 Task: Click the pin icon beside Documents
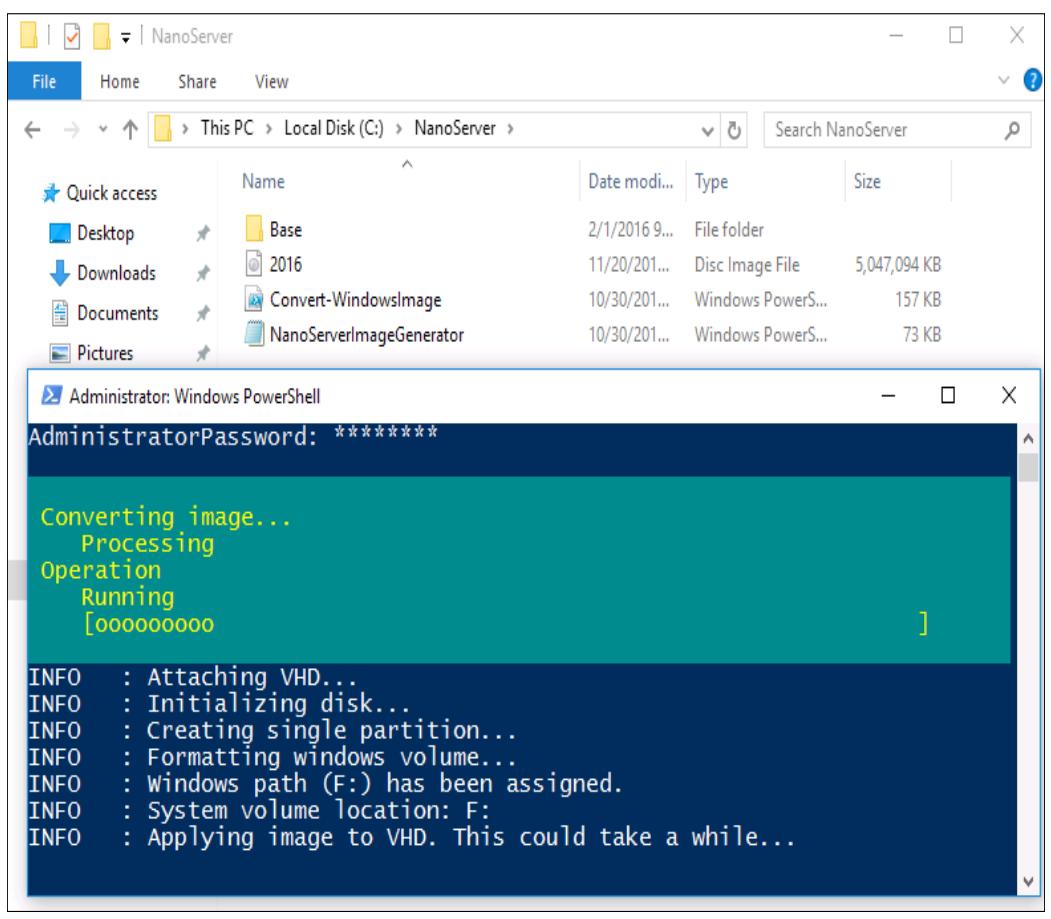(203, 313)
